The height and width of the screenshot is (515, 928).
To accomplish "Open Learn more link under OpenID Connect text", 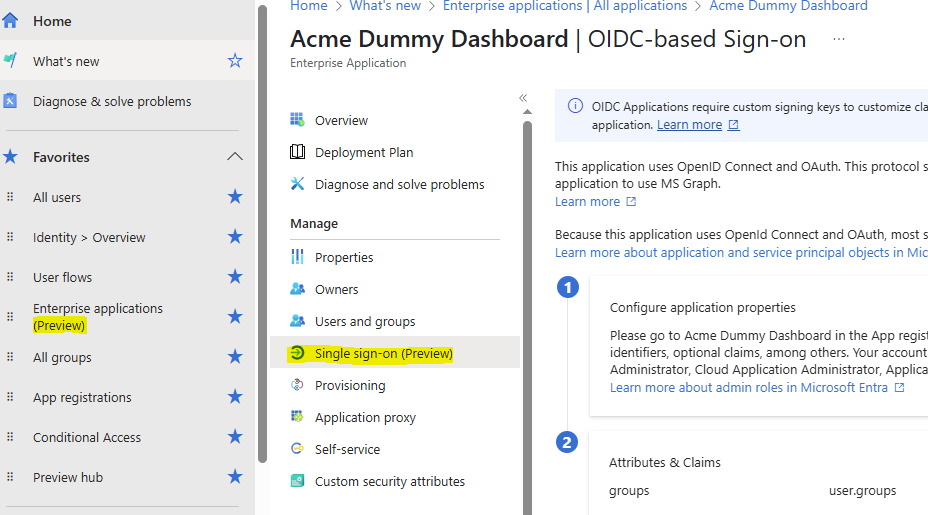I will click(x=587, y=202).
